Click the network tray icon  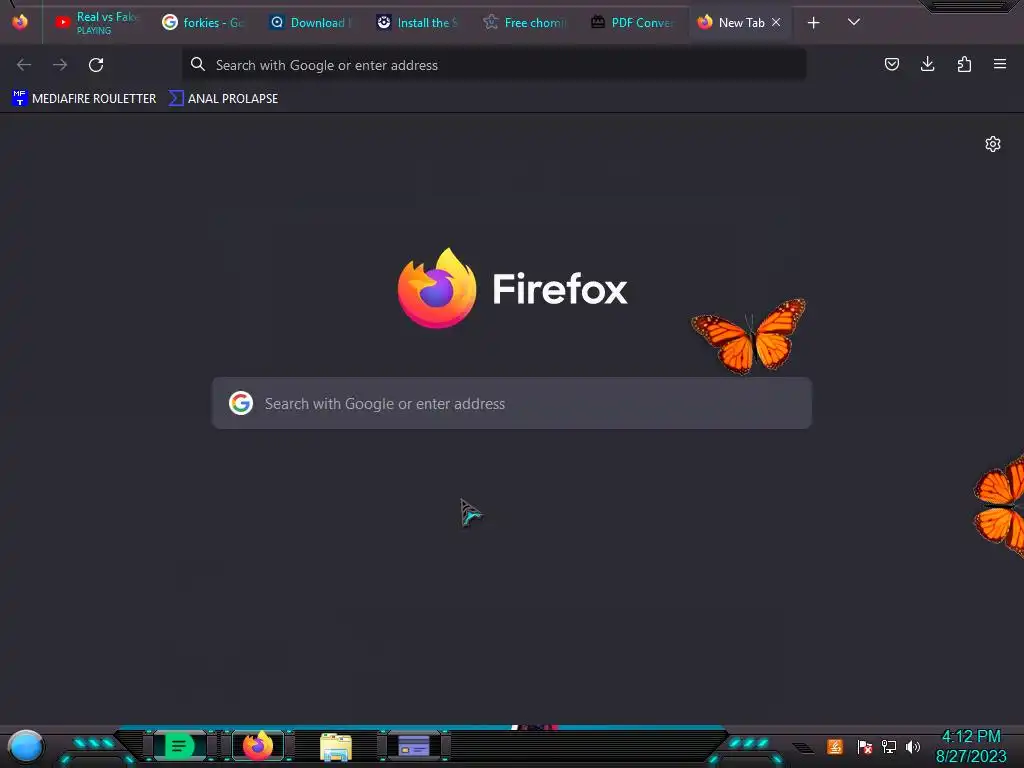[x=889, y=746]
